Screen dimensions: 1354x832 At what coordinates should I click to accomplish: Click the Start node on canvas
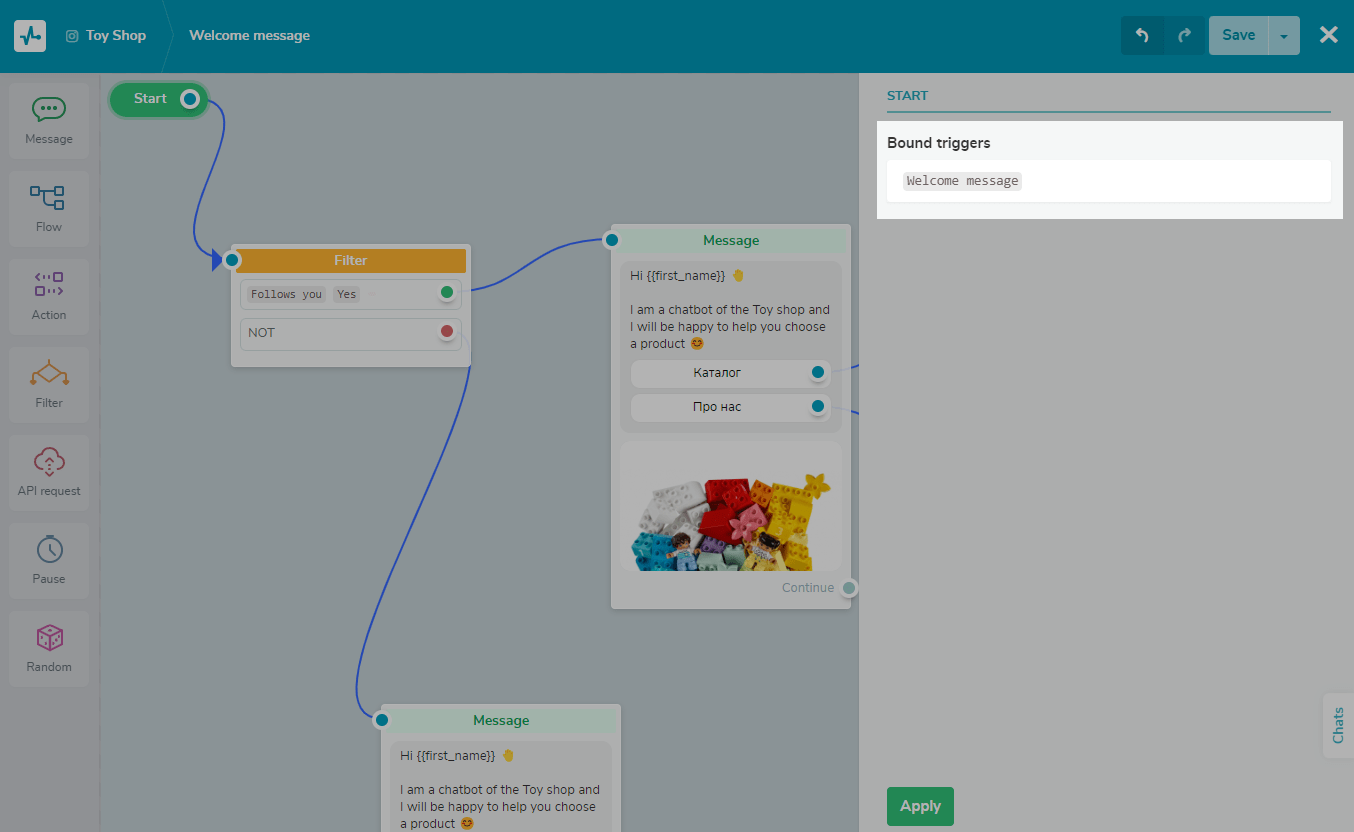point(151,98)
